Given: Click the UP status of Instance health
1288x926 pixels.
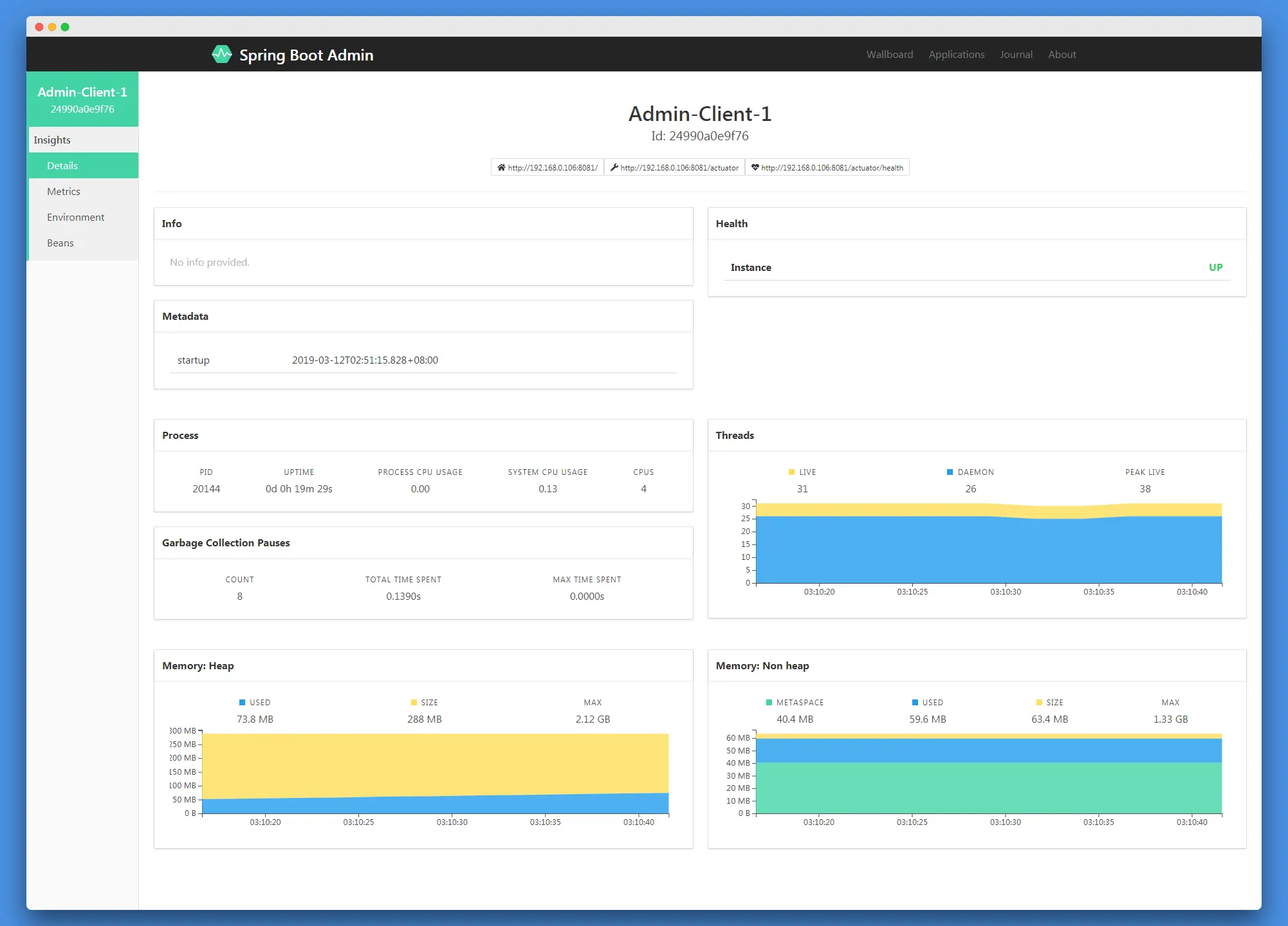Looking at the screenshot, I should 1215,268.
